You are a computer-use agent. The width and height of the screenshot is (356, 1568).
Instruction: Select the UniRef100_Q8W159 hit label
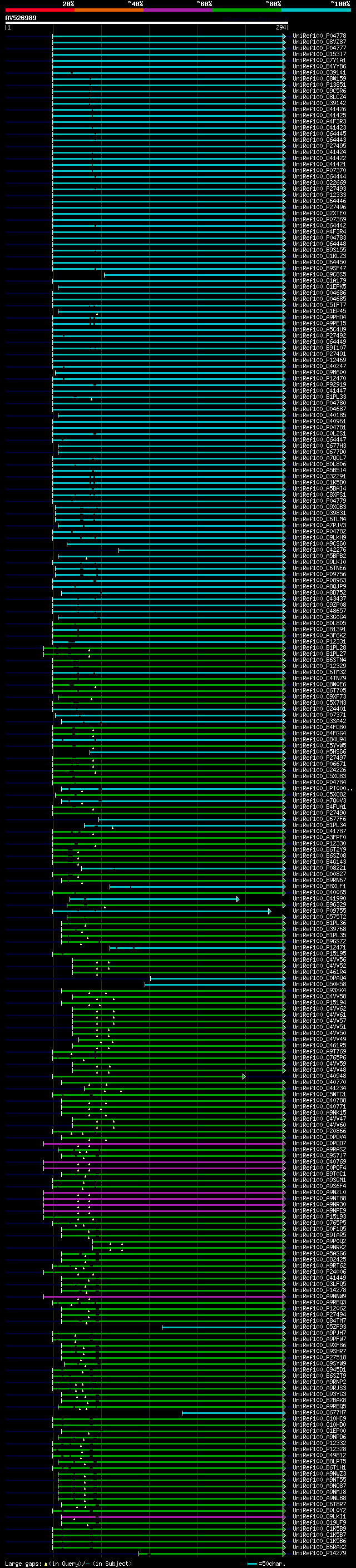click(x=319, y=78)
